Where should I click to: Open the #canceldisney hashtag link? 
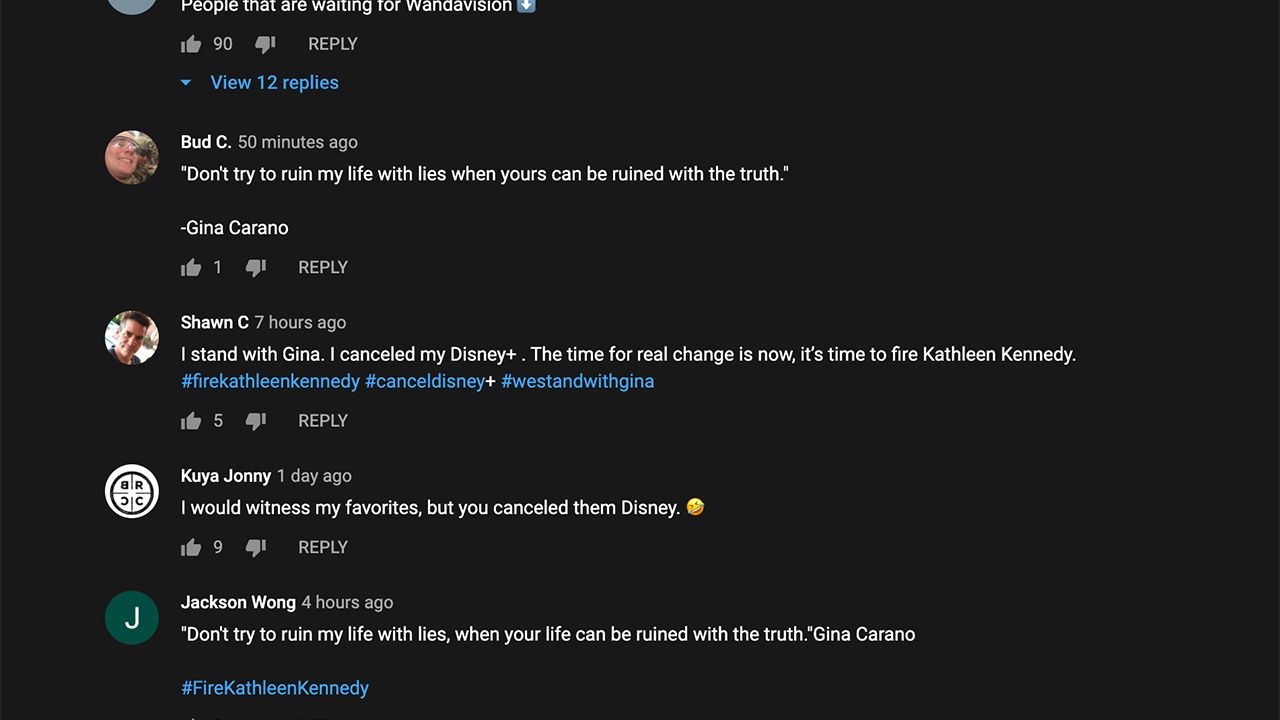pos(425,381)
